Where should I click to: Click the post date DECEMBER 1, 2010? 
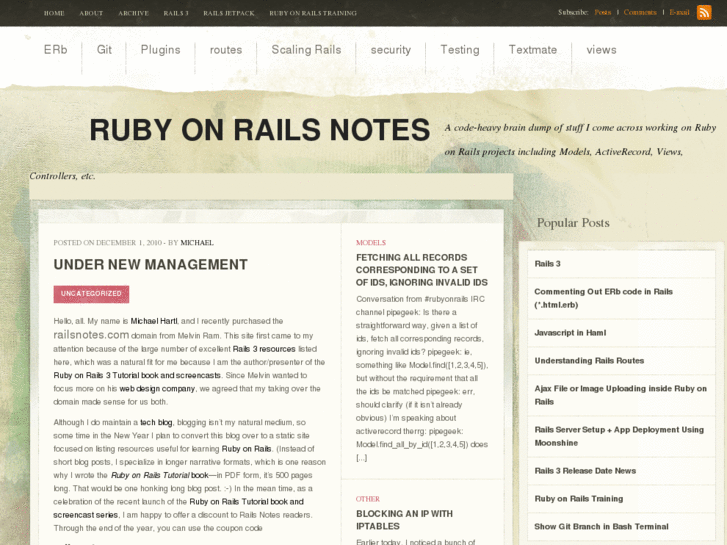coord(129,243)
